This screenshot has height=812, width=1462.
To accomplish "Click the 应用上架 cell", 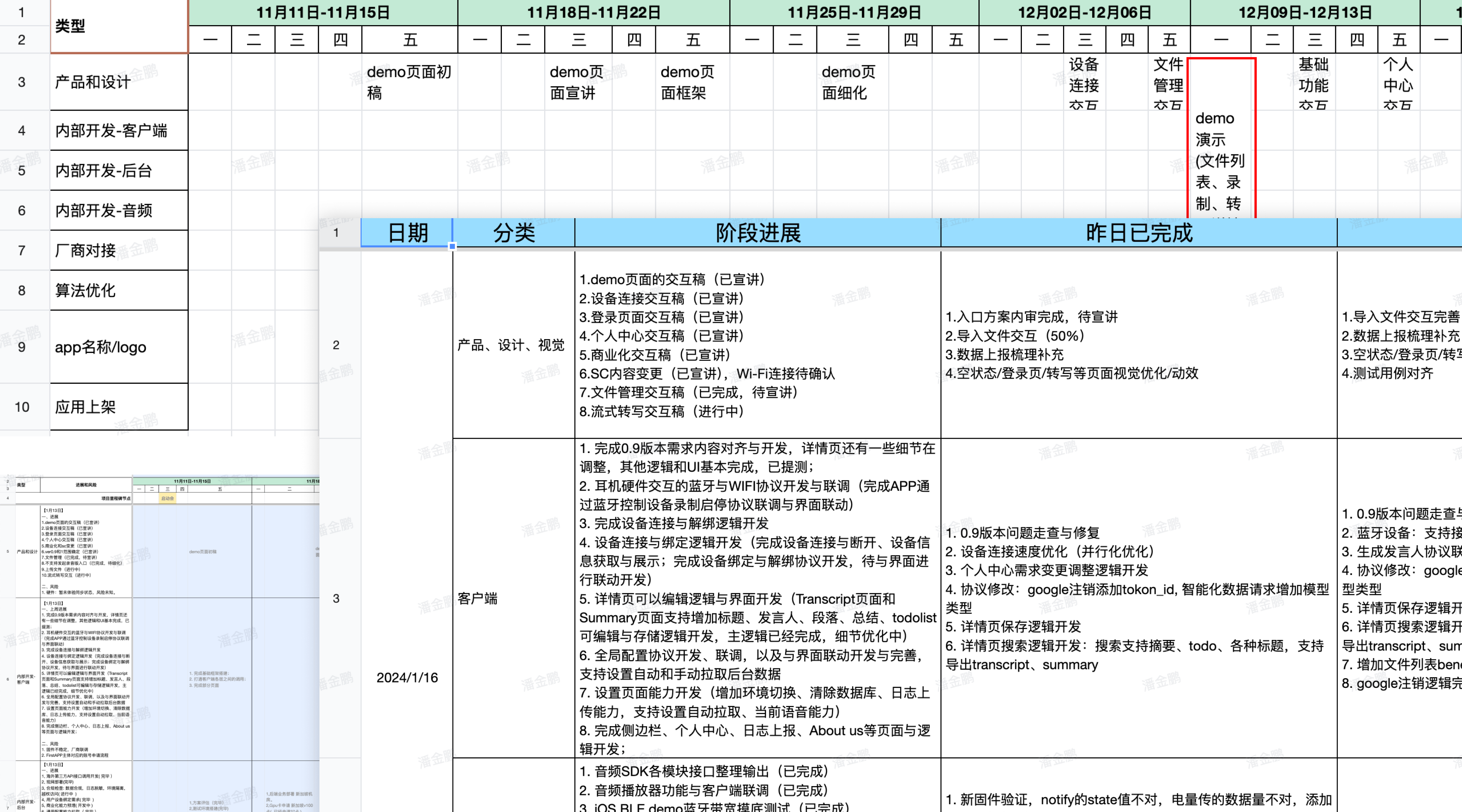I will (119, 407).
